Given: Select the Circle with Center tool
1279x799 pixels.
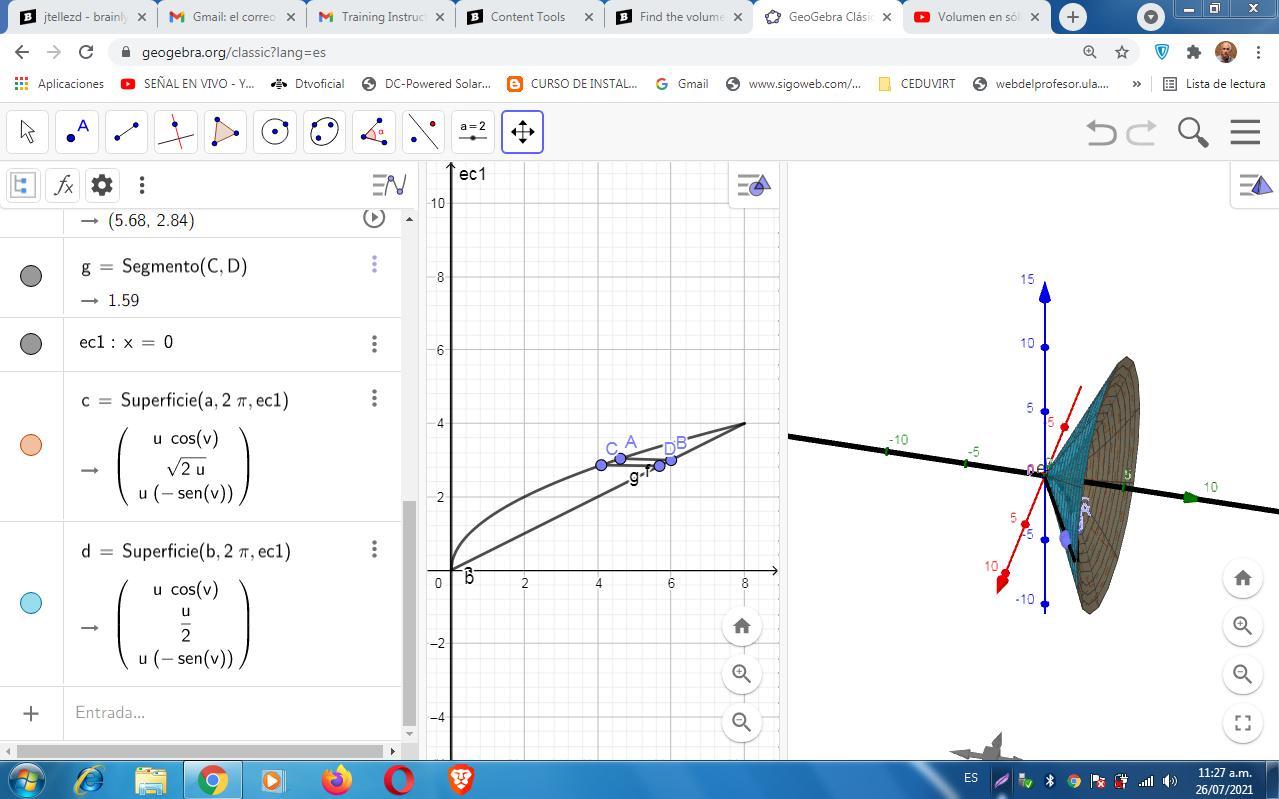Looking at the screenshot, I should click(275, 132).
